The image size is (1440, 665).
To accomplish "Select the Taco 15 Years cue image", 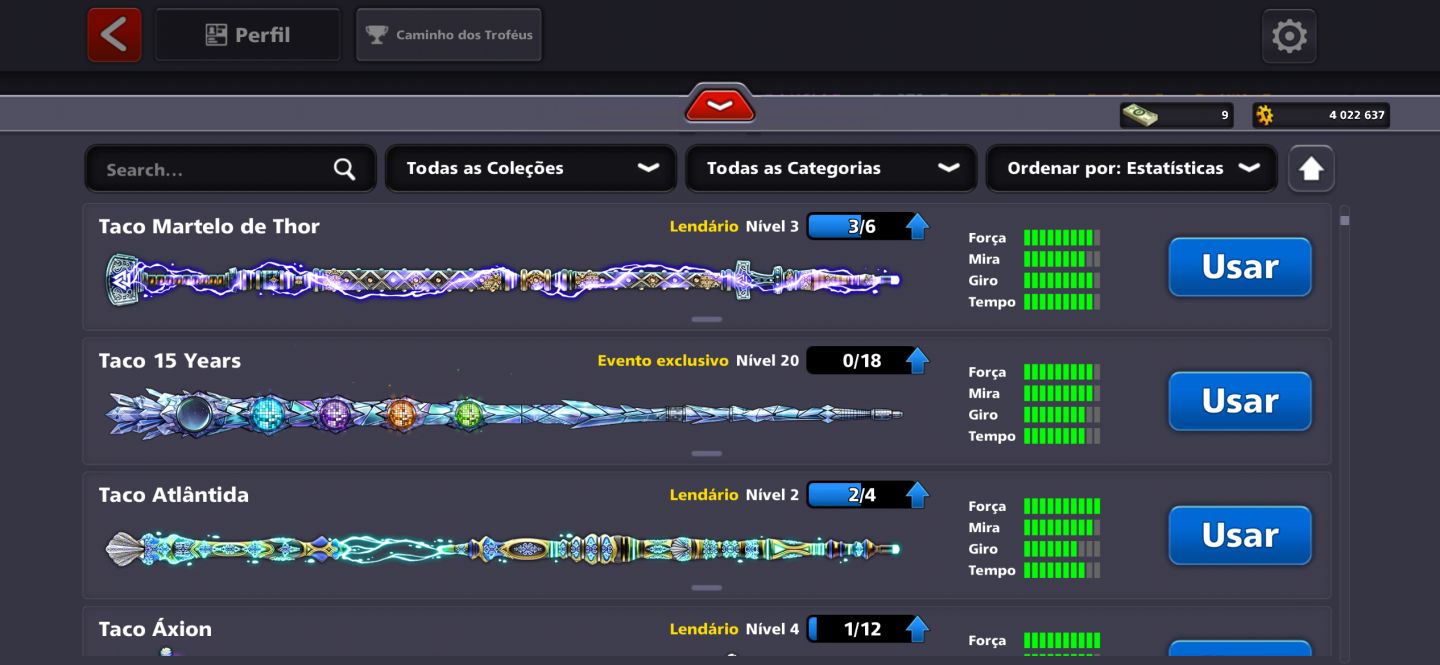I will point(503,414).
